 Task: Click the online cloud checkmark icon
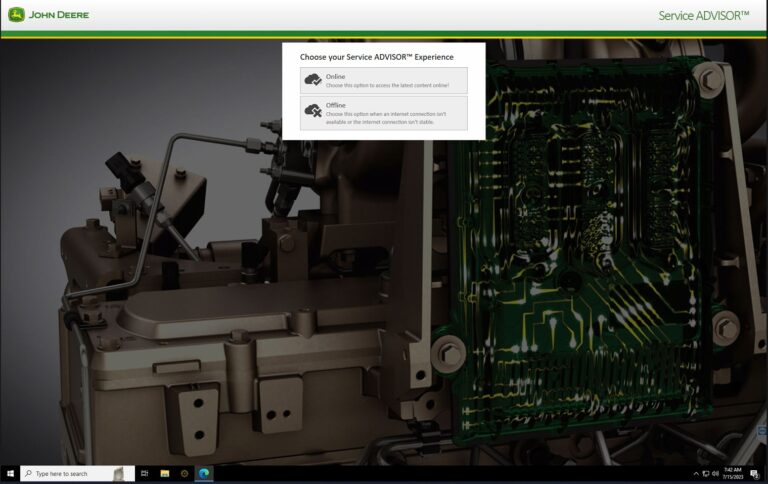coord(313,79)
